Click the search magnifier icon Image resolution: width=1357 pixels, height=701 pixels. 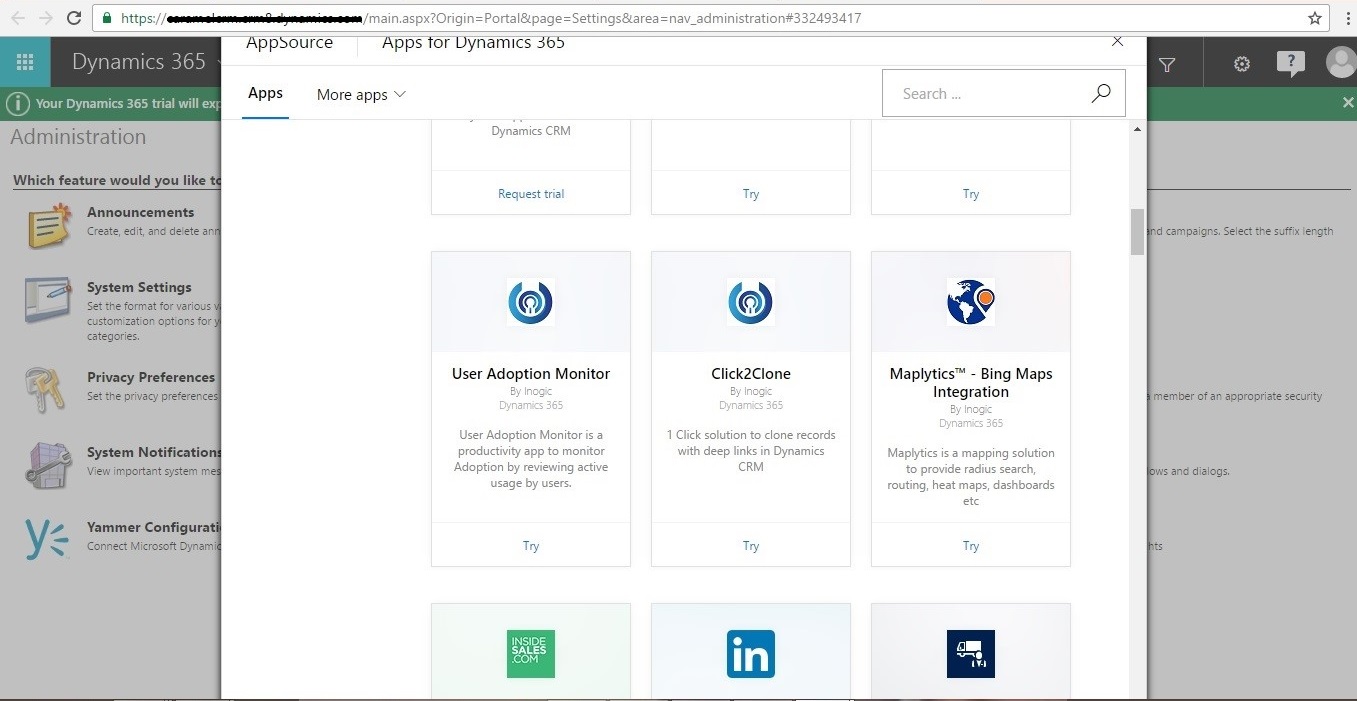[x=1100, y=93]
